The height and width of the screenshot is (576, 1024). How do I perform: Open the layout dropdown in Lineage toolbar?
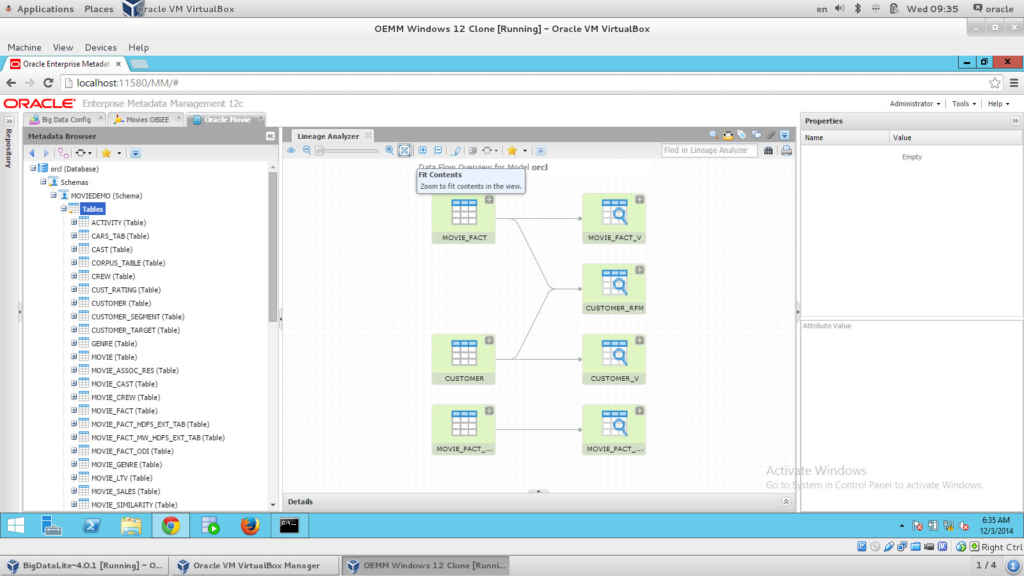(x=489, y=151)
